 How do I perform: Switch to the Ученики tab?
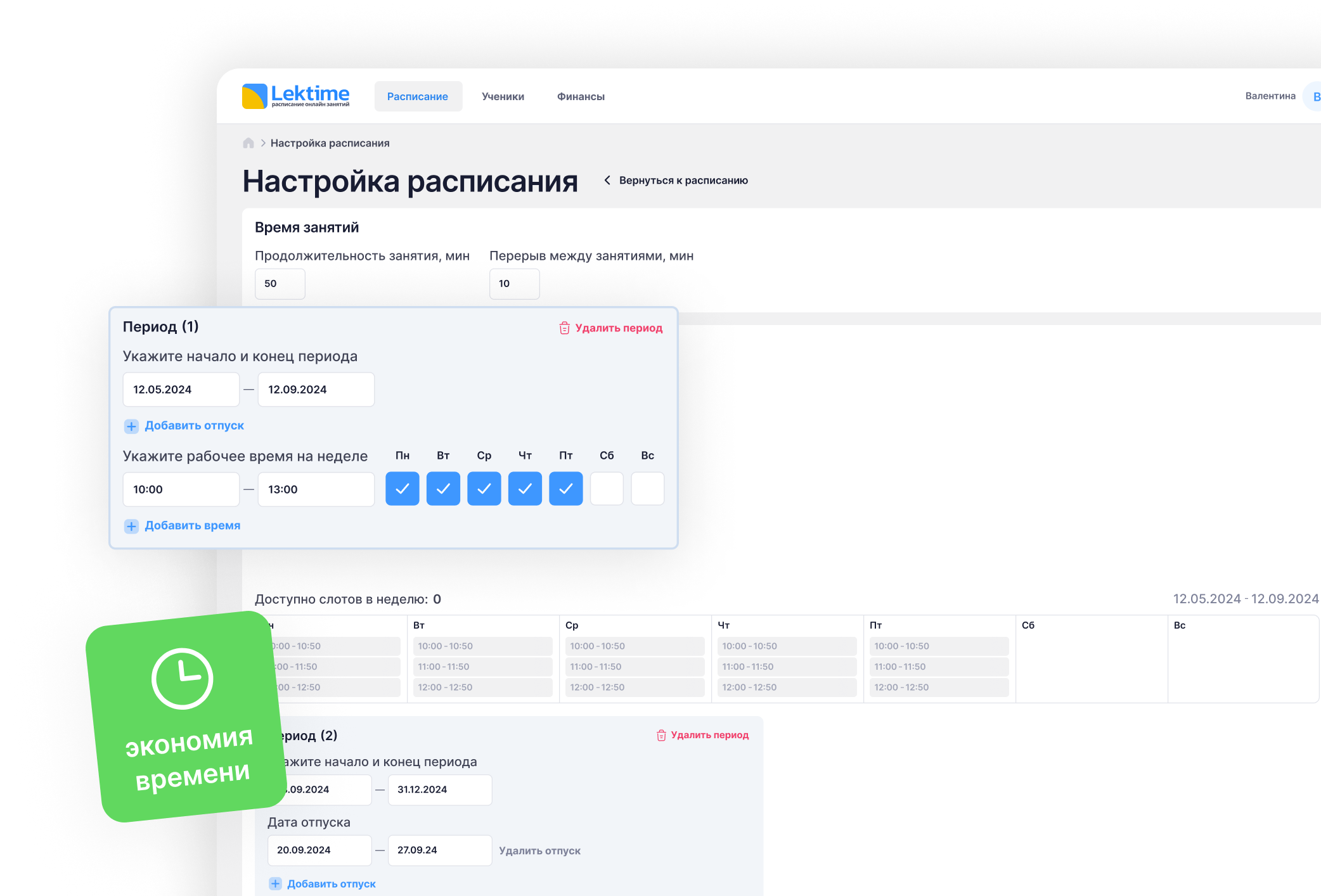(503, 96)
